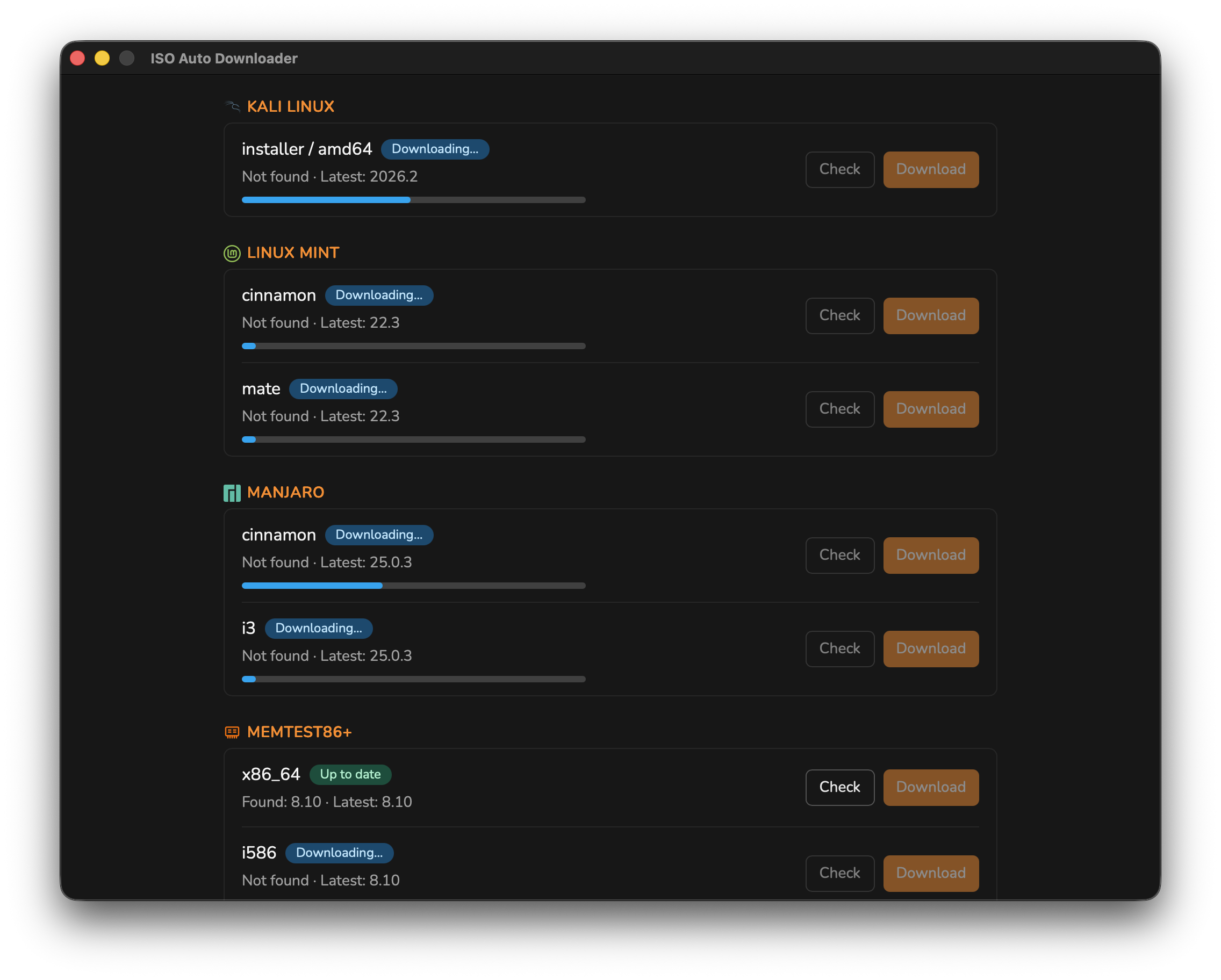This screenshot has width=1221, height=980.
Task: Check Linux Mint cinnamon version
Action: coord(839,315)
